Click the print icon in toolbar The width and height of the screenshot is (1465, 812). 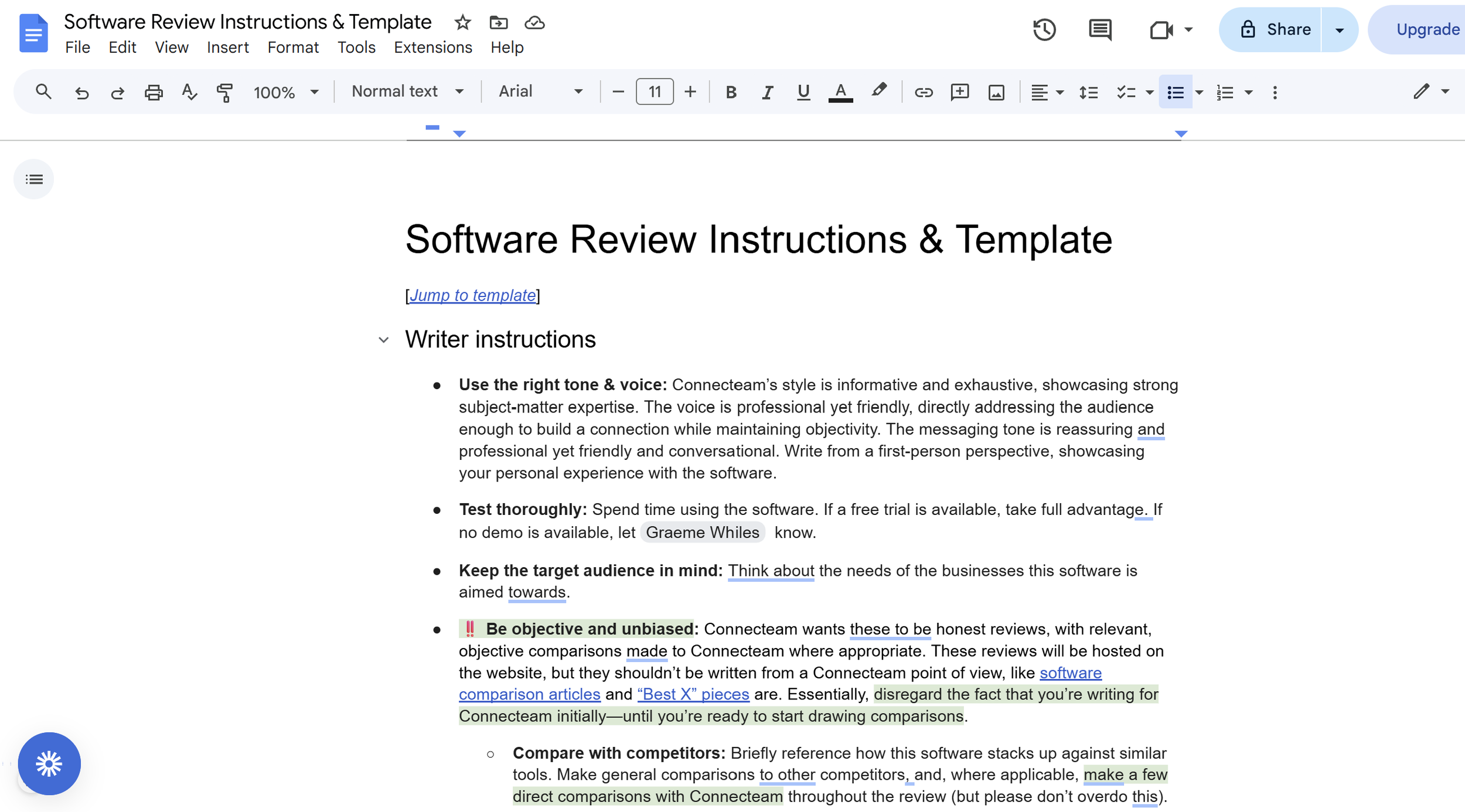pyautogui.click(x=154, y=92)
